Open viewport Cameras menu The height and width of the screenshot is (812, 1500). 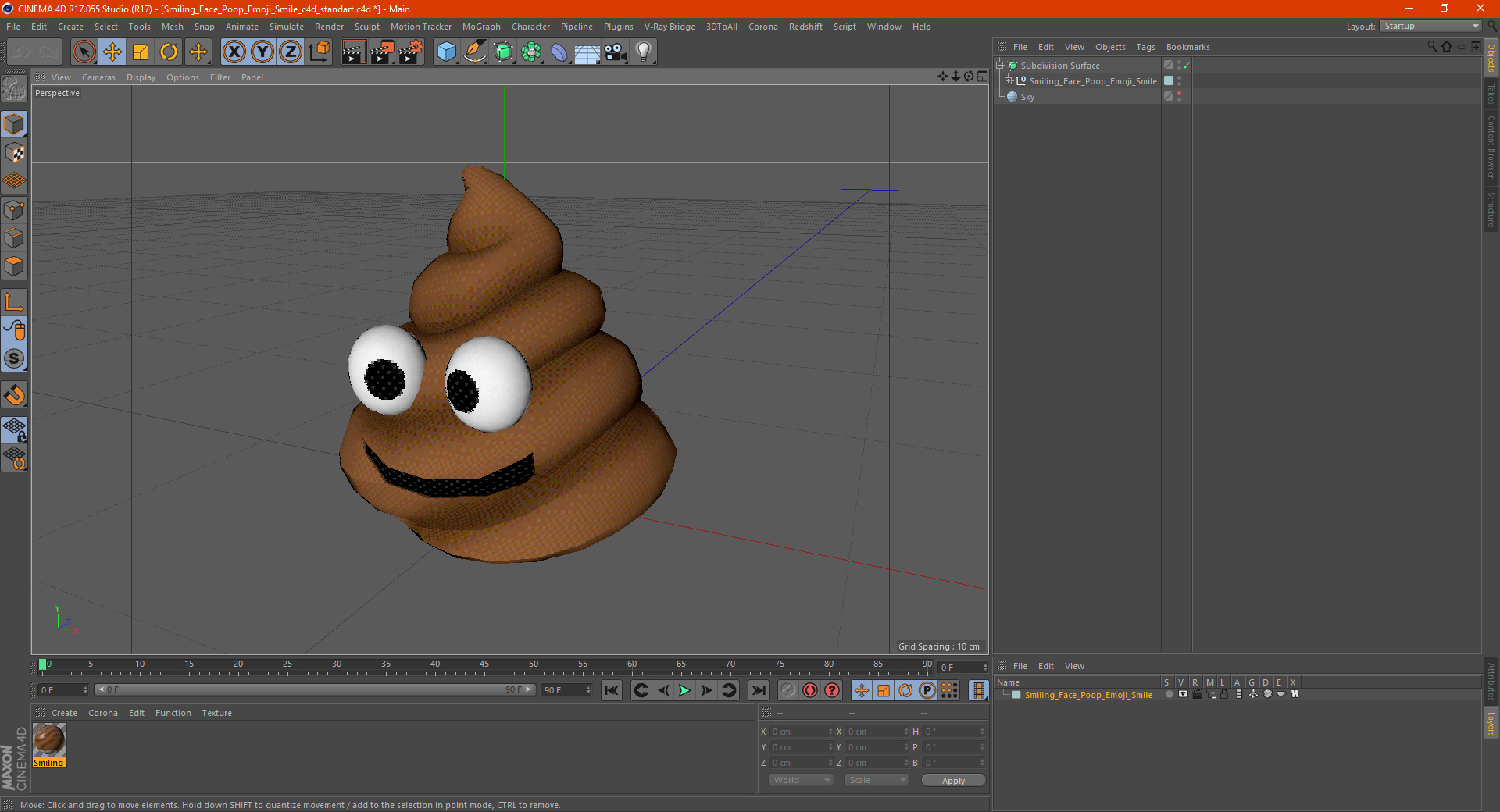(x=98, y=77)
